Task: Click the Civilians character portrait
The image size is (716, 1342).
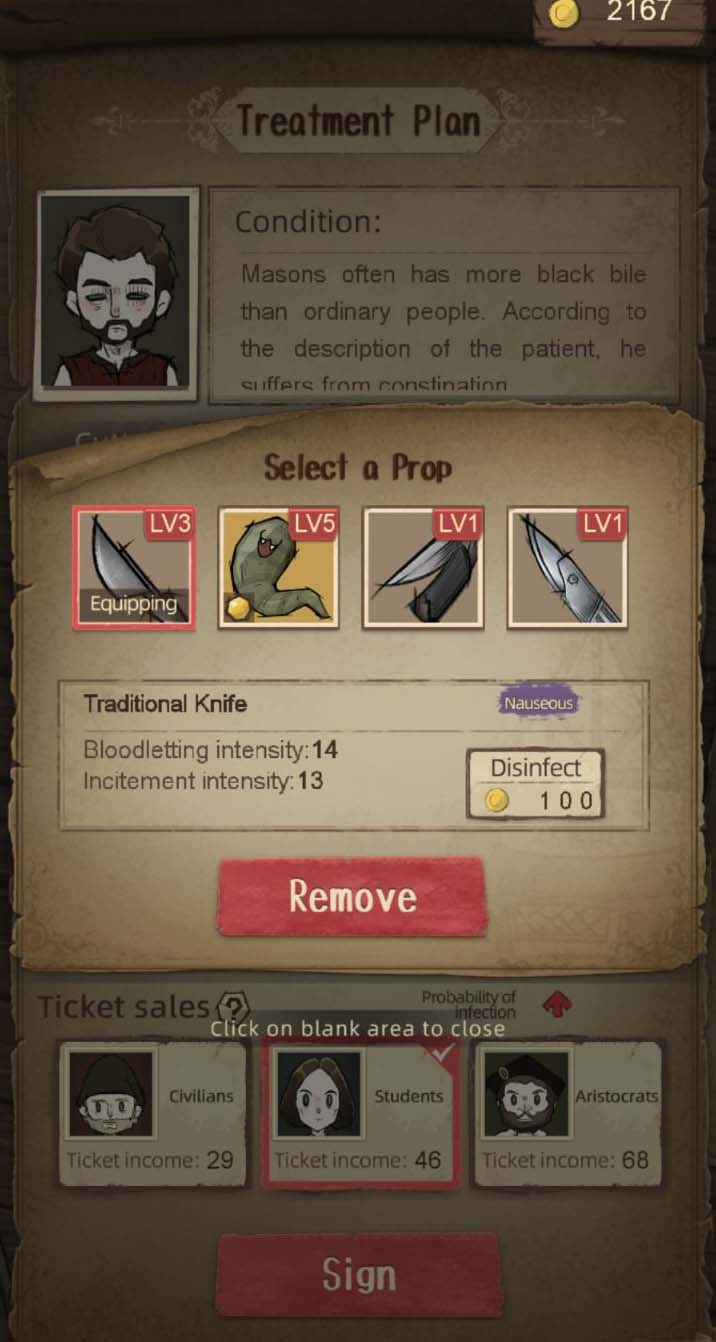Action: coord(110,1093)
